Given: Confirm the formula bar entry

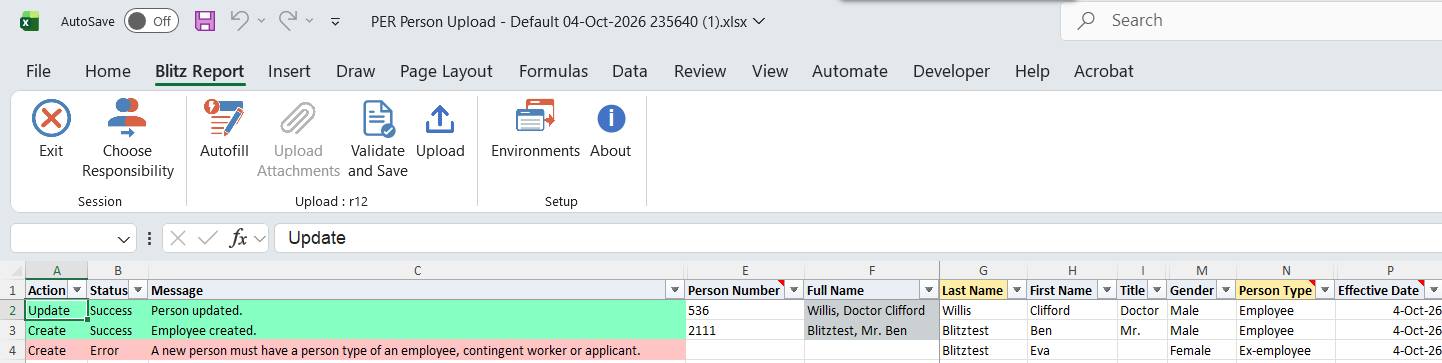Looking at the screenshot, I should tap(208, 238).
